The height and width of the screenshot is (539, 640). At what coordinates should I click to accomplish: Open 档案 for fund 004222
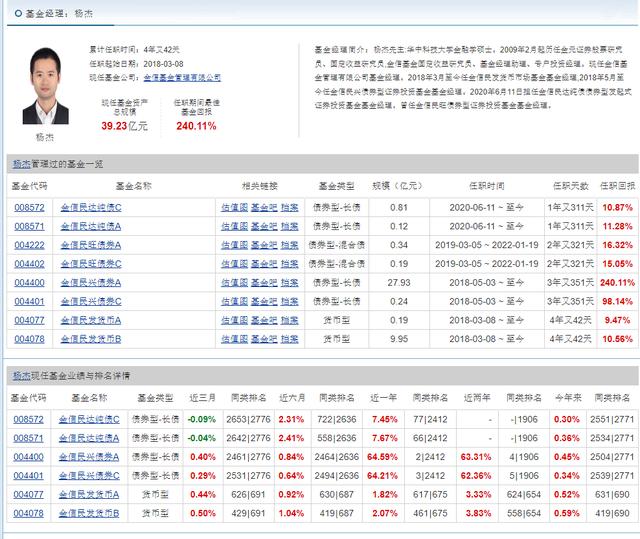290,245
